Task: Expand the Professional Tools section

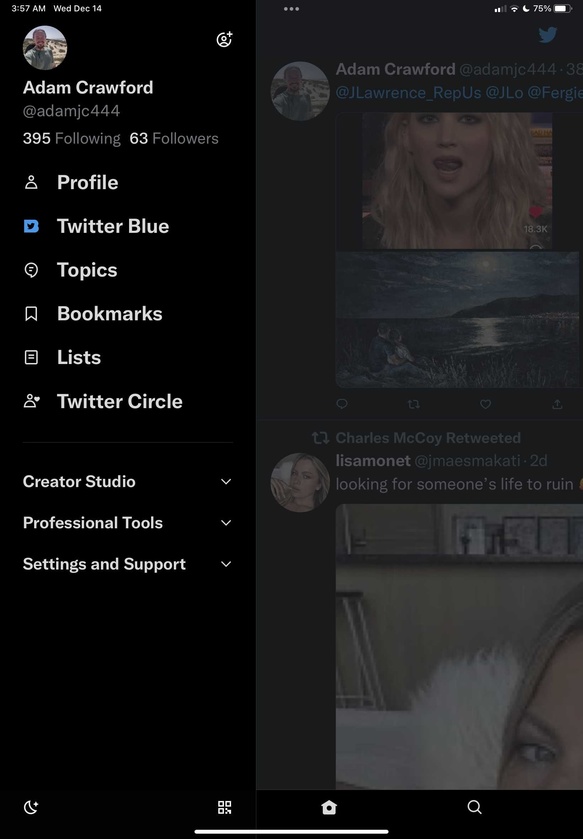Action: coord(127,523)
